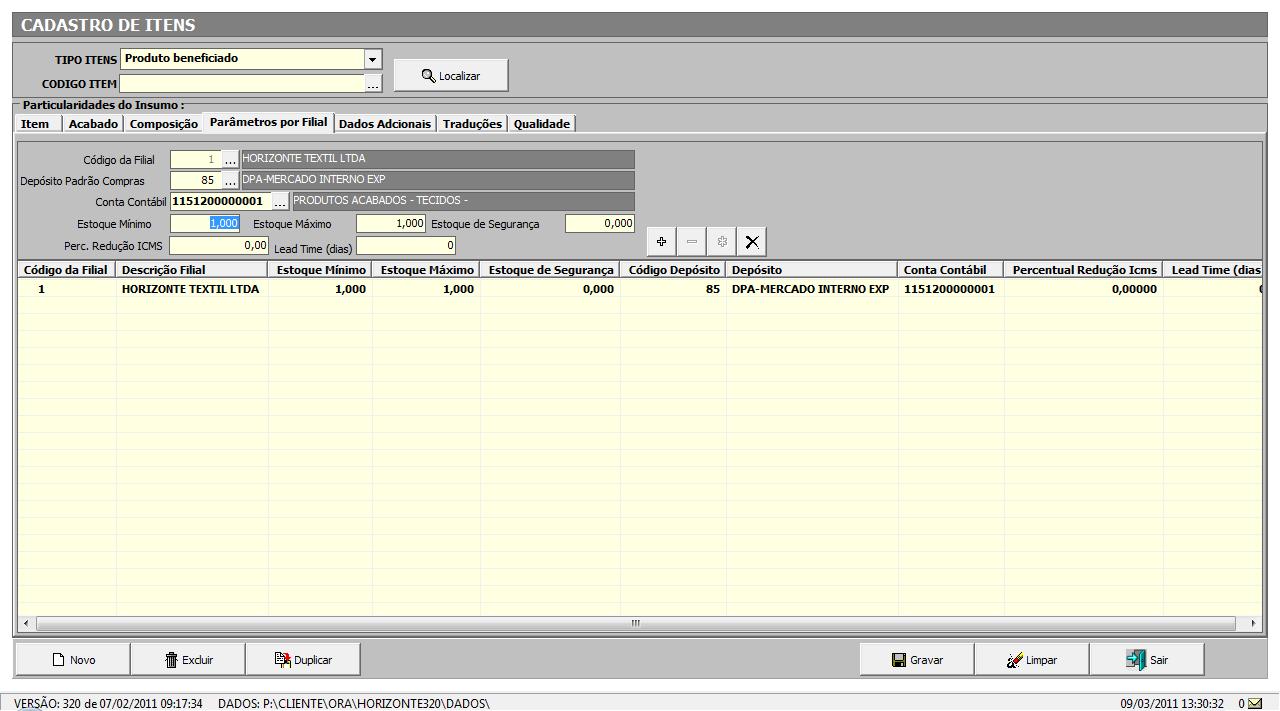Click the Excluir trash can button
This screenshot has height=711, width=1280.
point(189,660)
